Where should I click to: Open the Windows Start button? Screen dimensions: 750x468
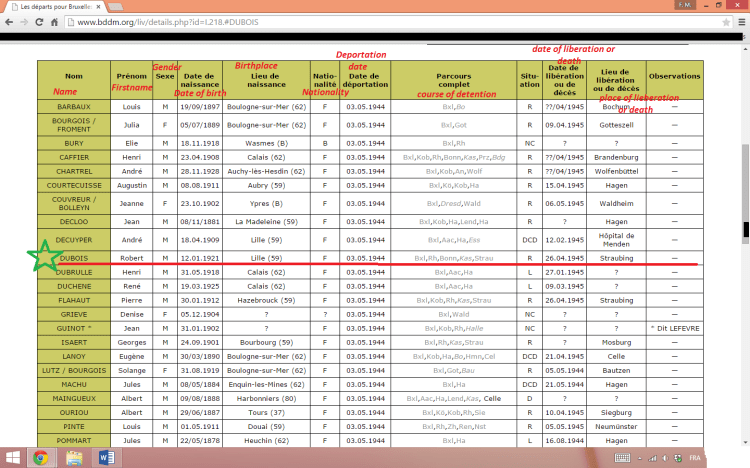click(x=12, y=458)
